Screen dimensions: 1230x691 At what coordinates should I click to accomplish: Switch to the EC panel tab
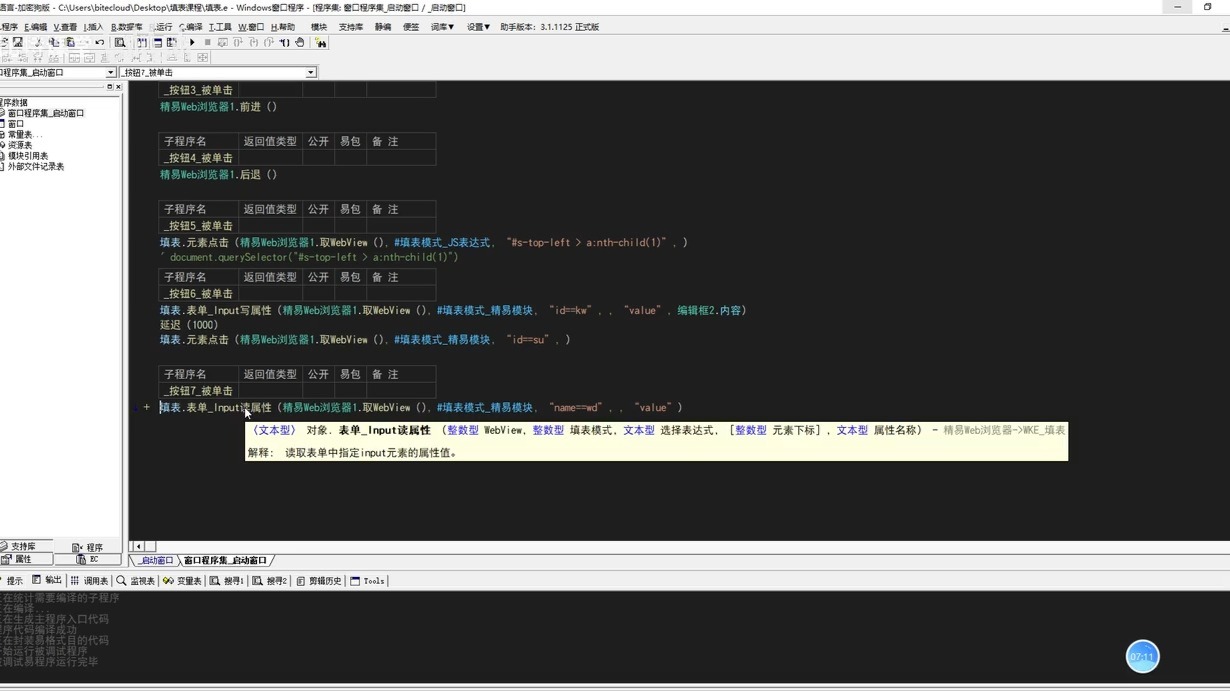[x=90, y=560]
